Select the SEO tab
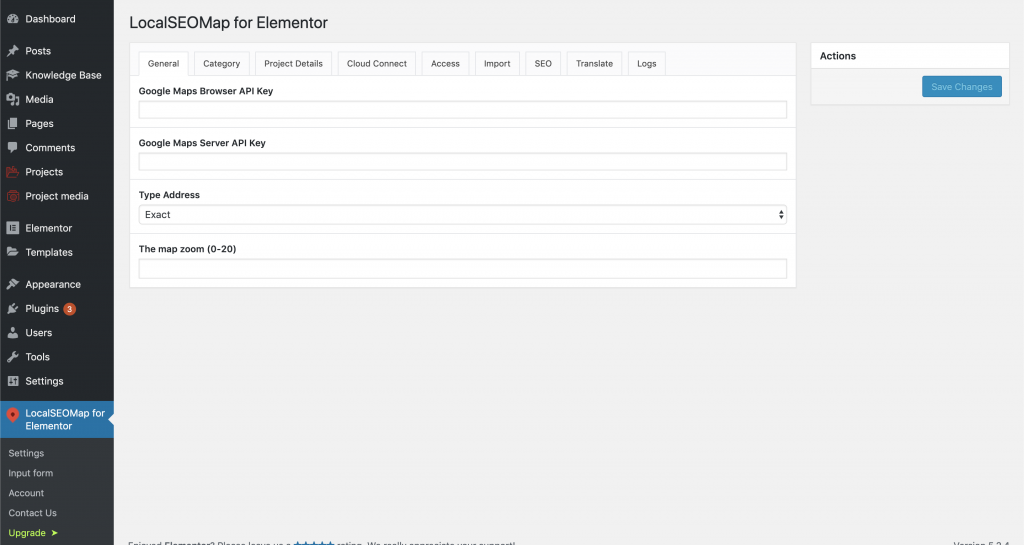The image size is (1024, 545). [x=543, y=64]
